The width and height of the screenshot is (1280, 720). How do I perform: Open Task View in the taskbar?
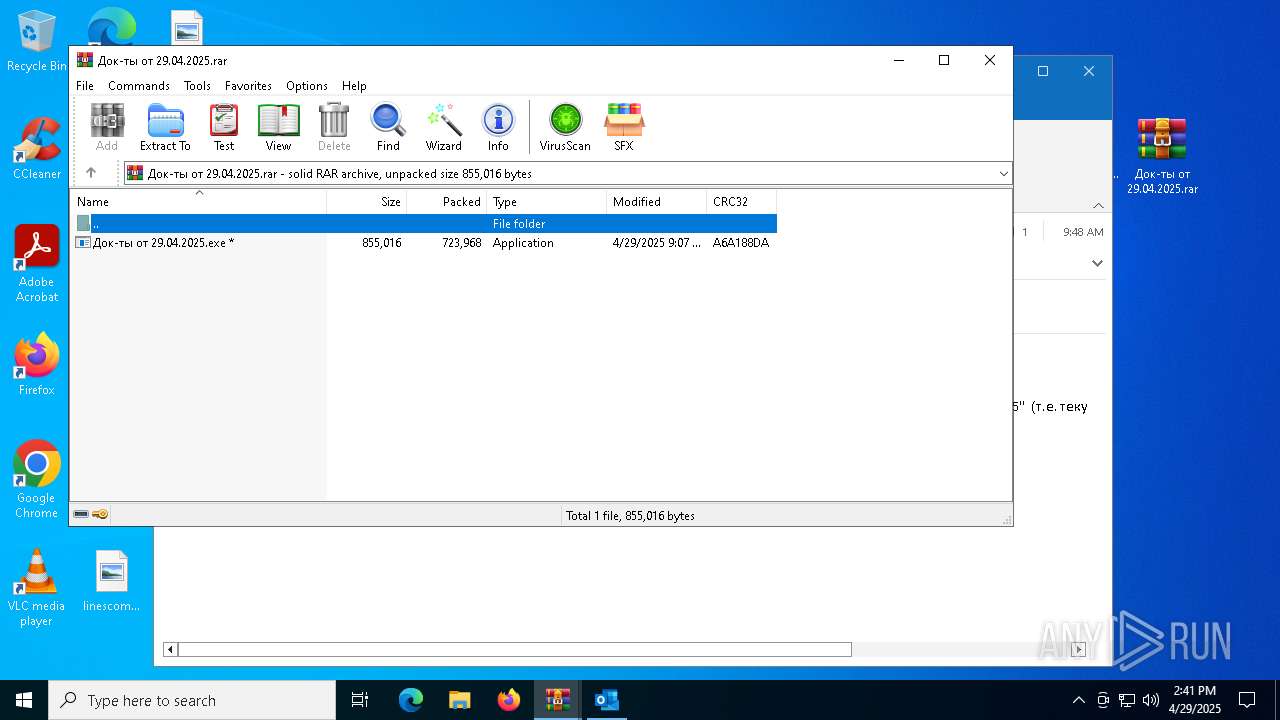(360, 700)
